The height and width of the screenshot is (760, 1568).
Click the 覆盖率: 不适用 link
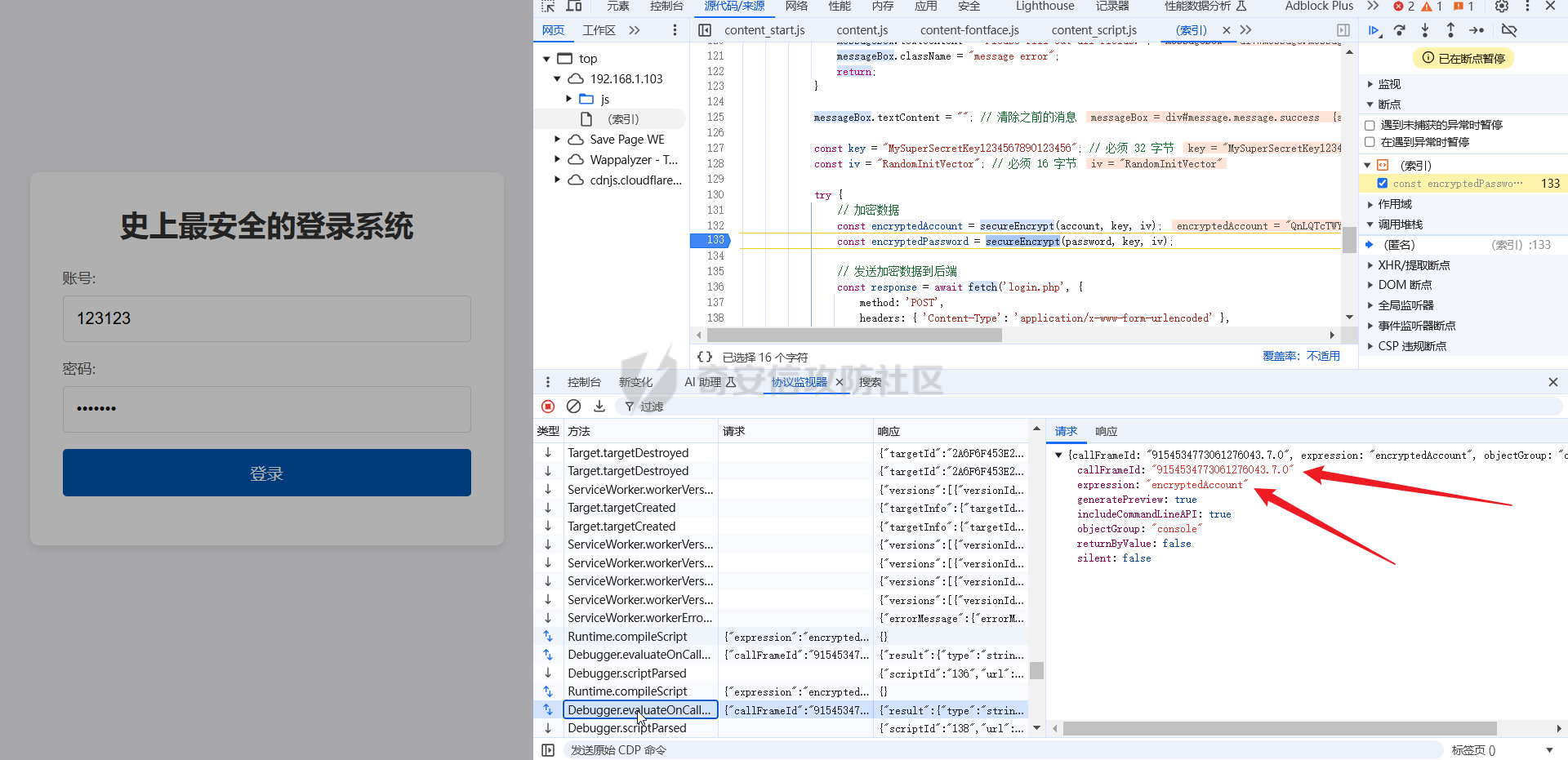coord(1301,356)
